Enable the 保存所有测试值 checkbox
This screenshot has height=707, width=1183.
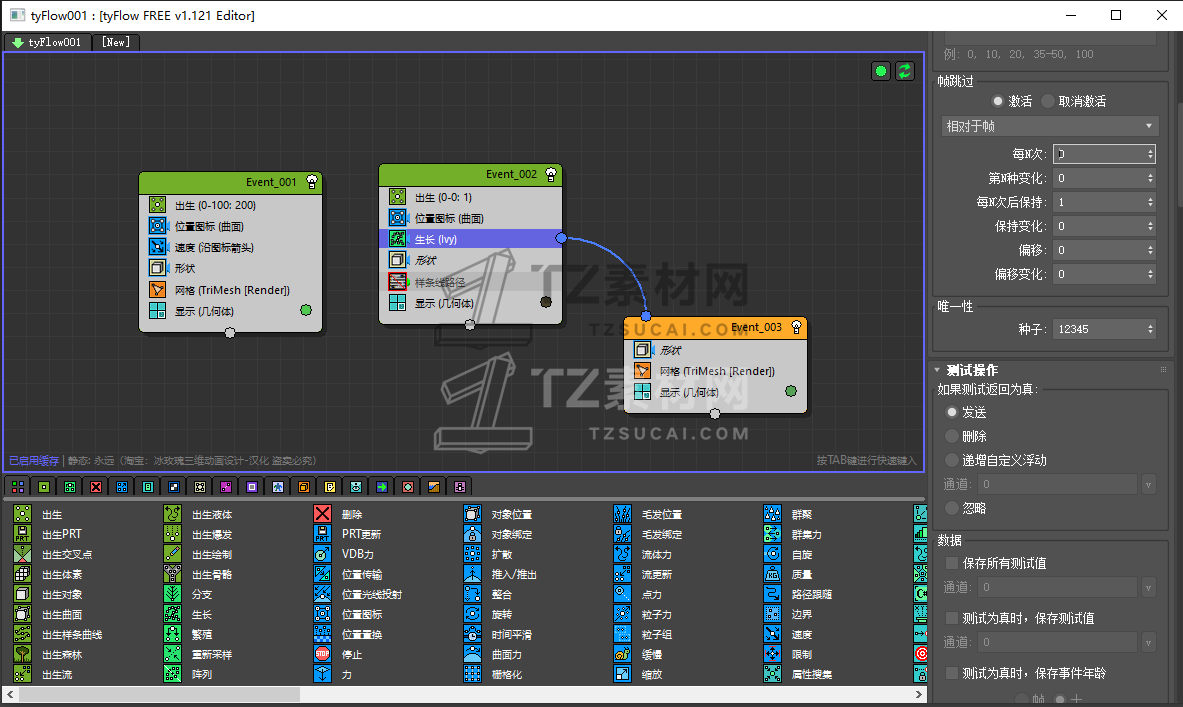(952, 563)
